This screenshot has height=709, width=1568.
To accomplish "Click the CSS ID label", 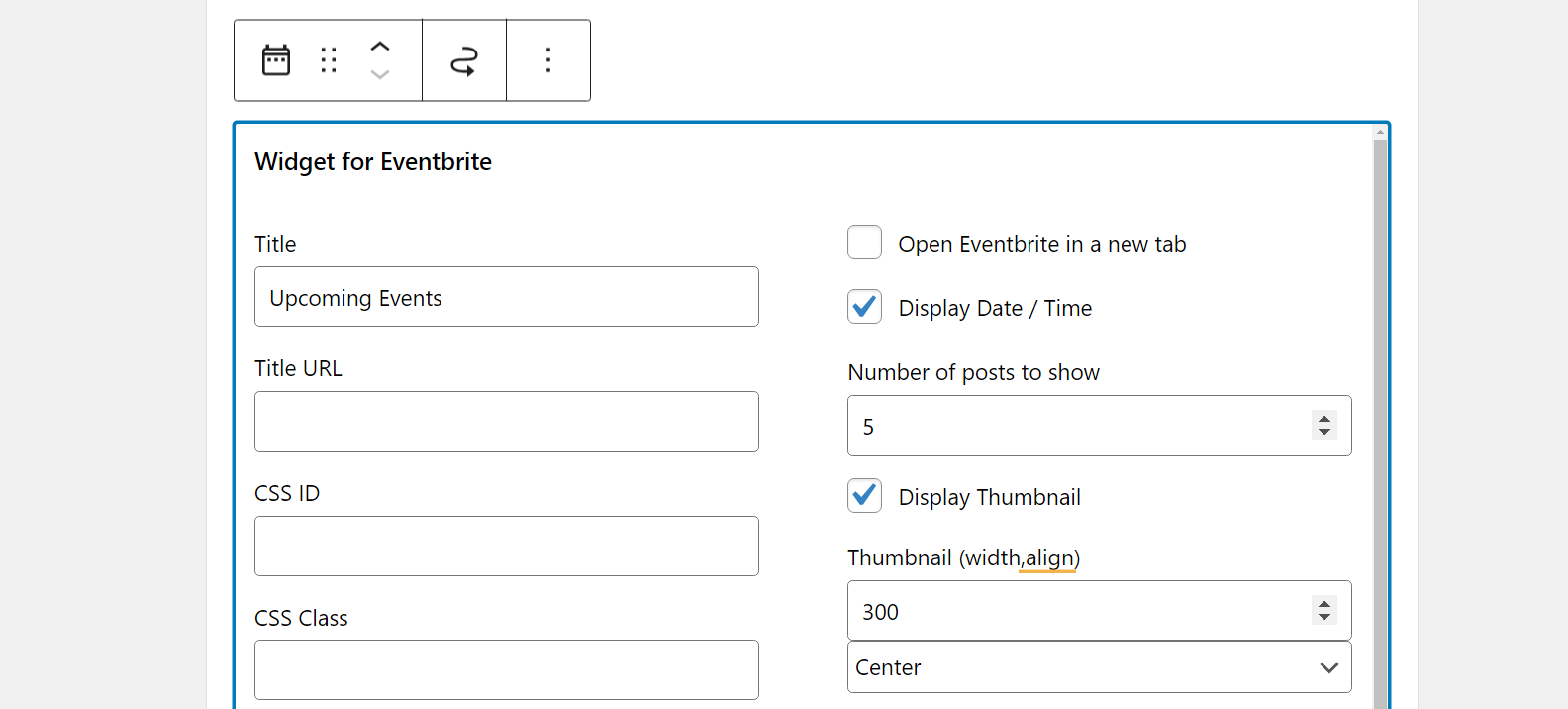I will 287,493.
